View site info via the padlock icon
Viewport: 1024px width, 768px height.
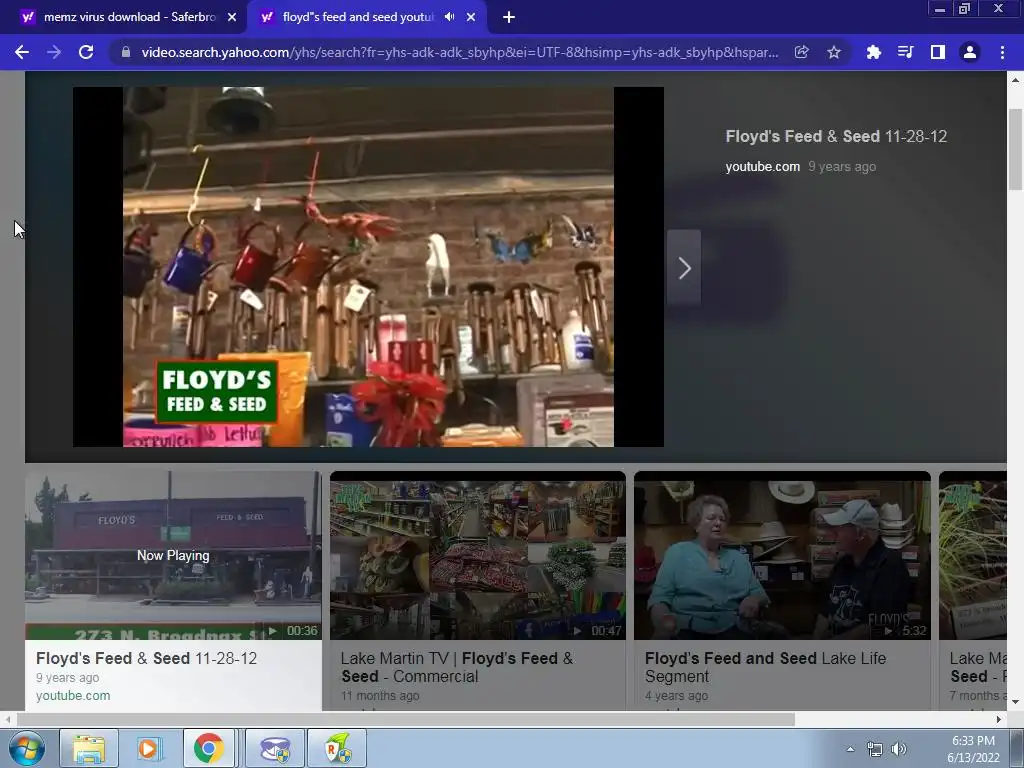click(x=126, y=52)
